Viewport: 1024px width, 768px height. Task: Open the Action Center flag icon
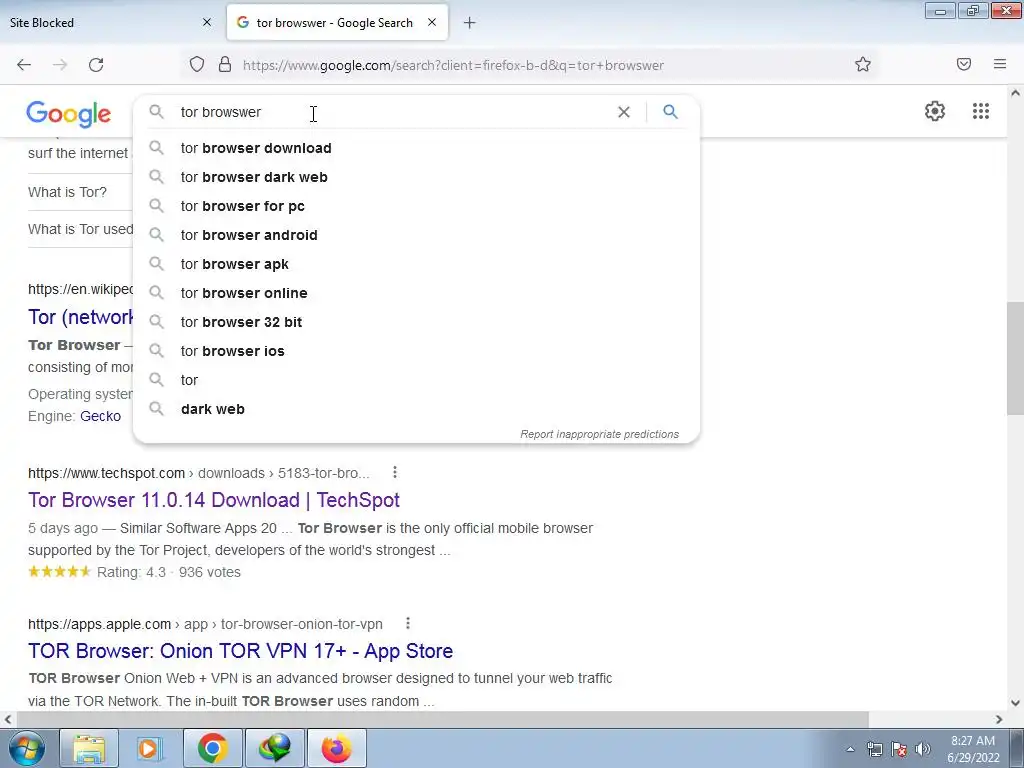click(899, 749)
